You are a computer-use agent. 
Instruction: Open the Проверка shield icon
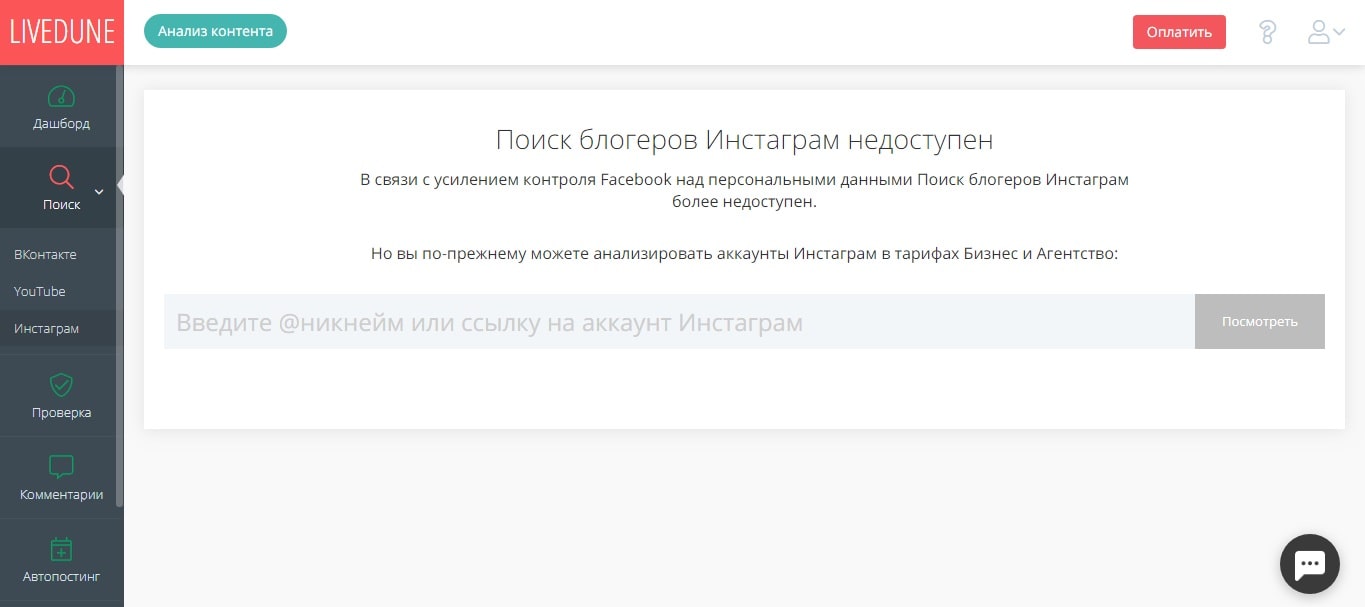pyautogui.click(x=61, y=385)
